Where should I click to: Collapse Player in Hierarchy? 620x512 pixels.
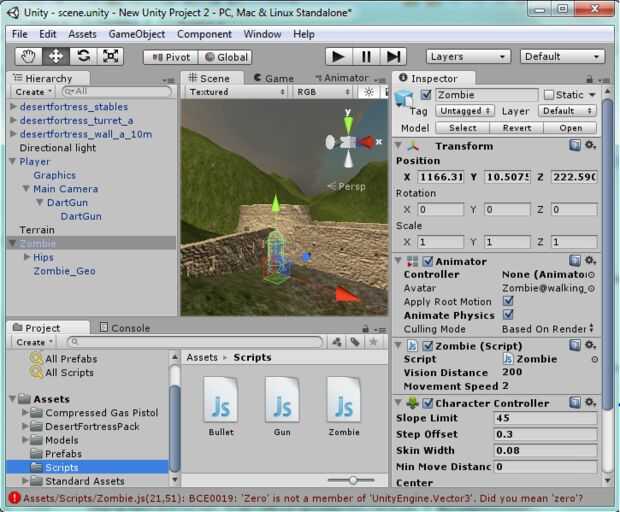pos(13,161)
